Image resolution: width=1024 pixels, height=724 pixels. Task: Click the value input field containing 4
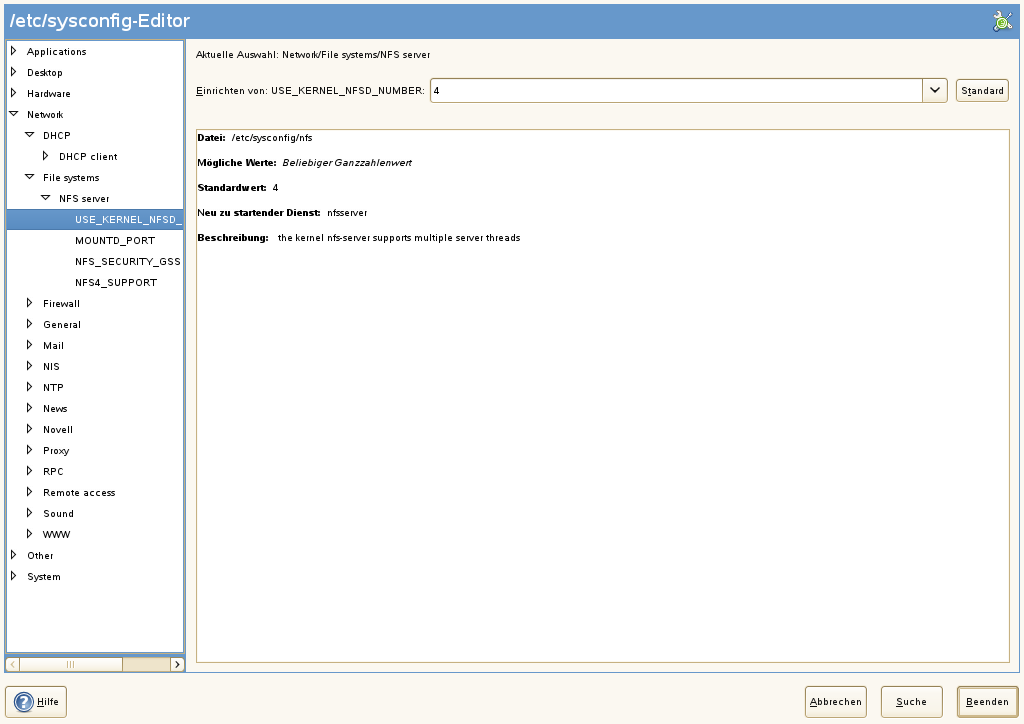click(676, 90)
